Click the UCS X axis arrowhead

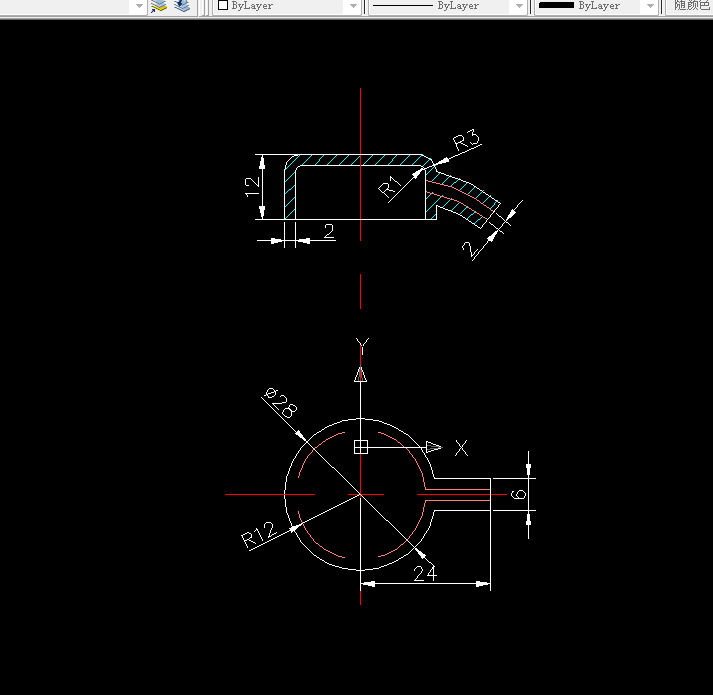click(x=434, y=448)
